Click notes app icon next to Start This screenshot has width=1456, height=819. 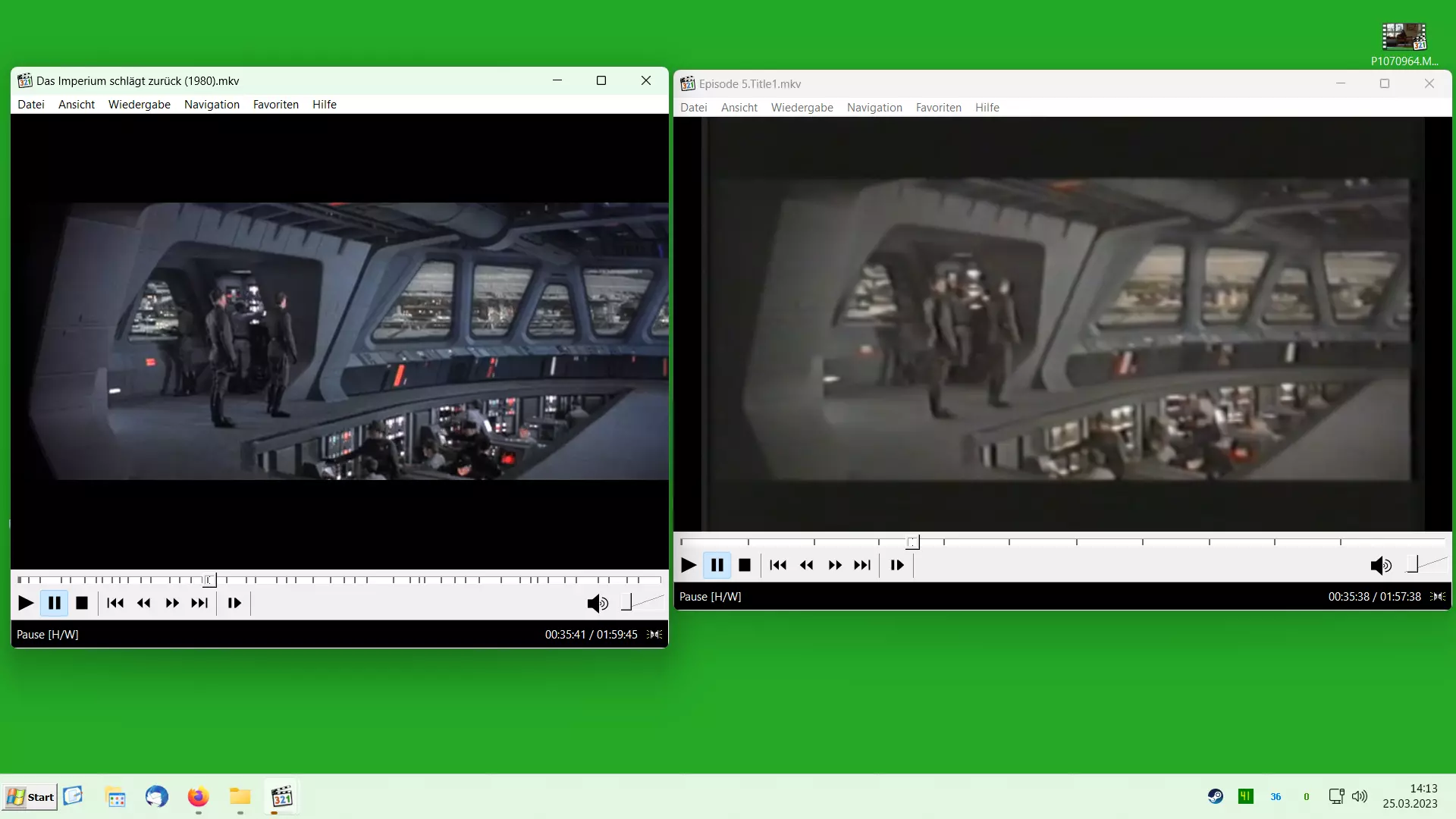[x=73, y=795]
